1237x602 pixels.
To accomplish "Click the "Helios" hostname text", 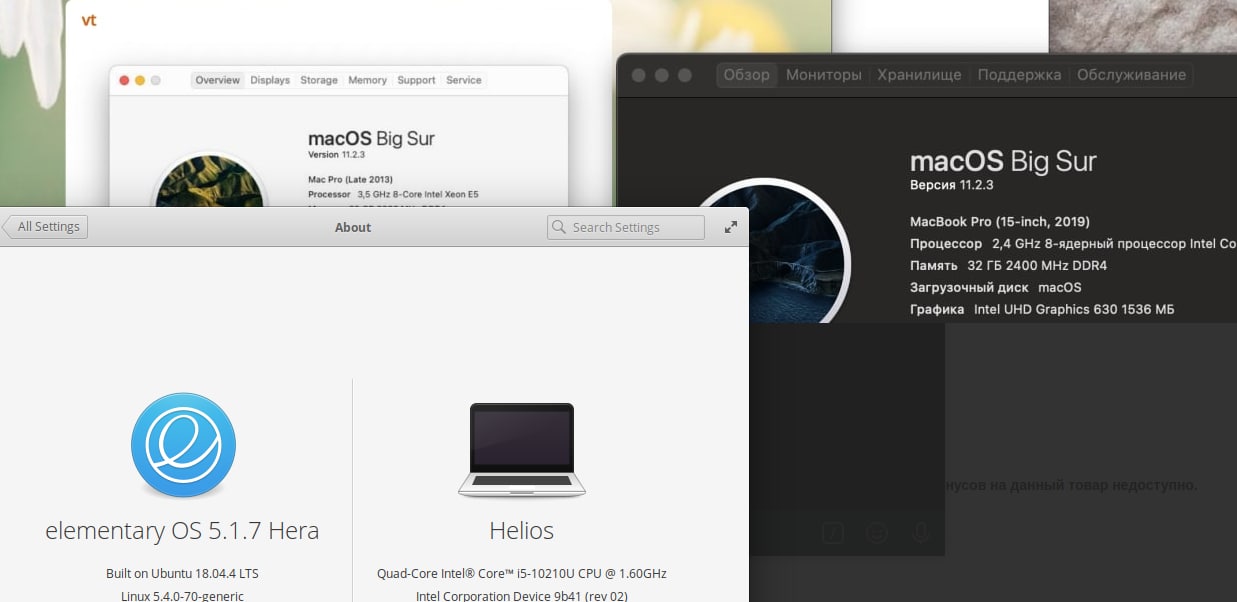I will 522,531.
